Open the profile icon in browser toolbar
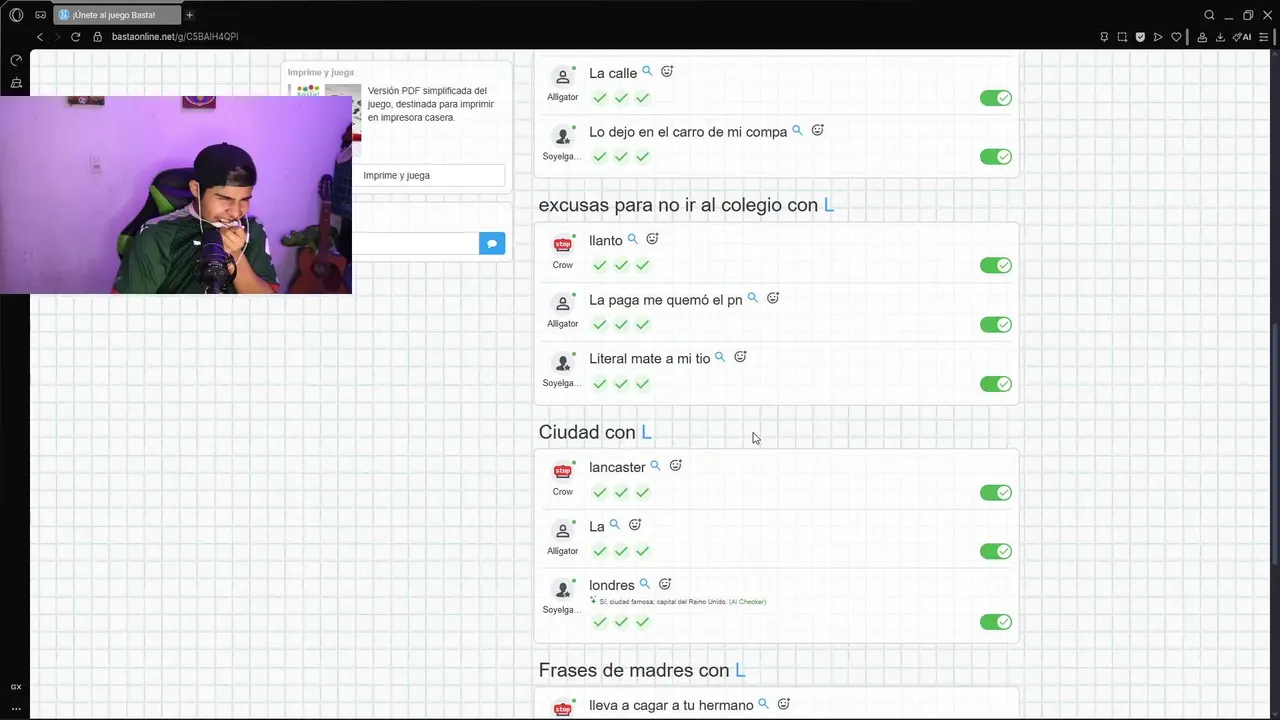 coord(1202,37)
